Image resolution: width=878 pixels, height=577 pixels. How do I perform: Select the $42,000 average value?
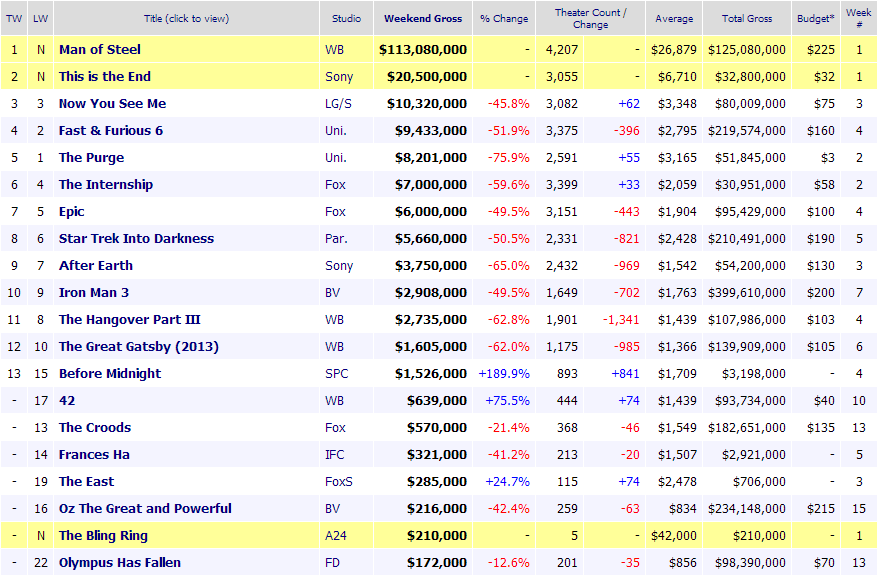[x=674, y=536]
